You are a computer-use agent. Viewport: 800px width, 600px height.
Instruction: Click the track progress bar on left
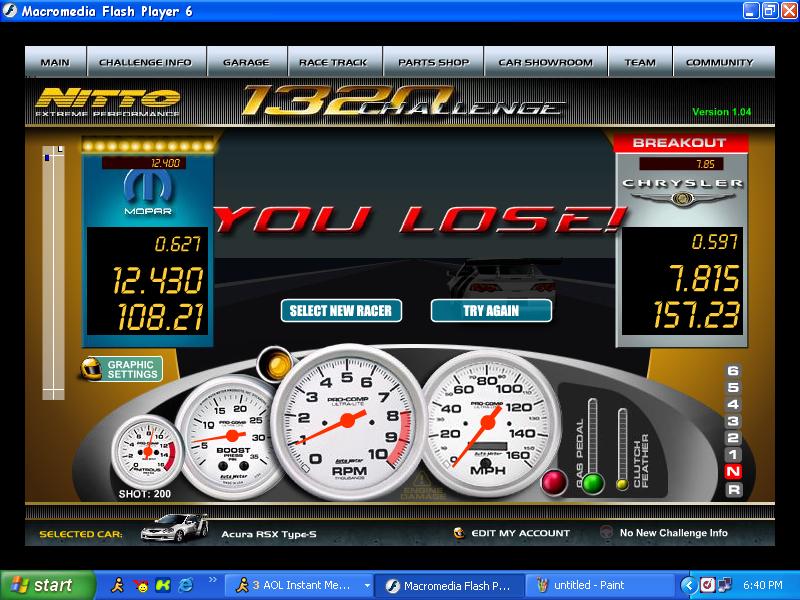pos(53,272)
